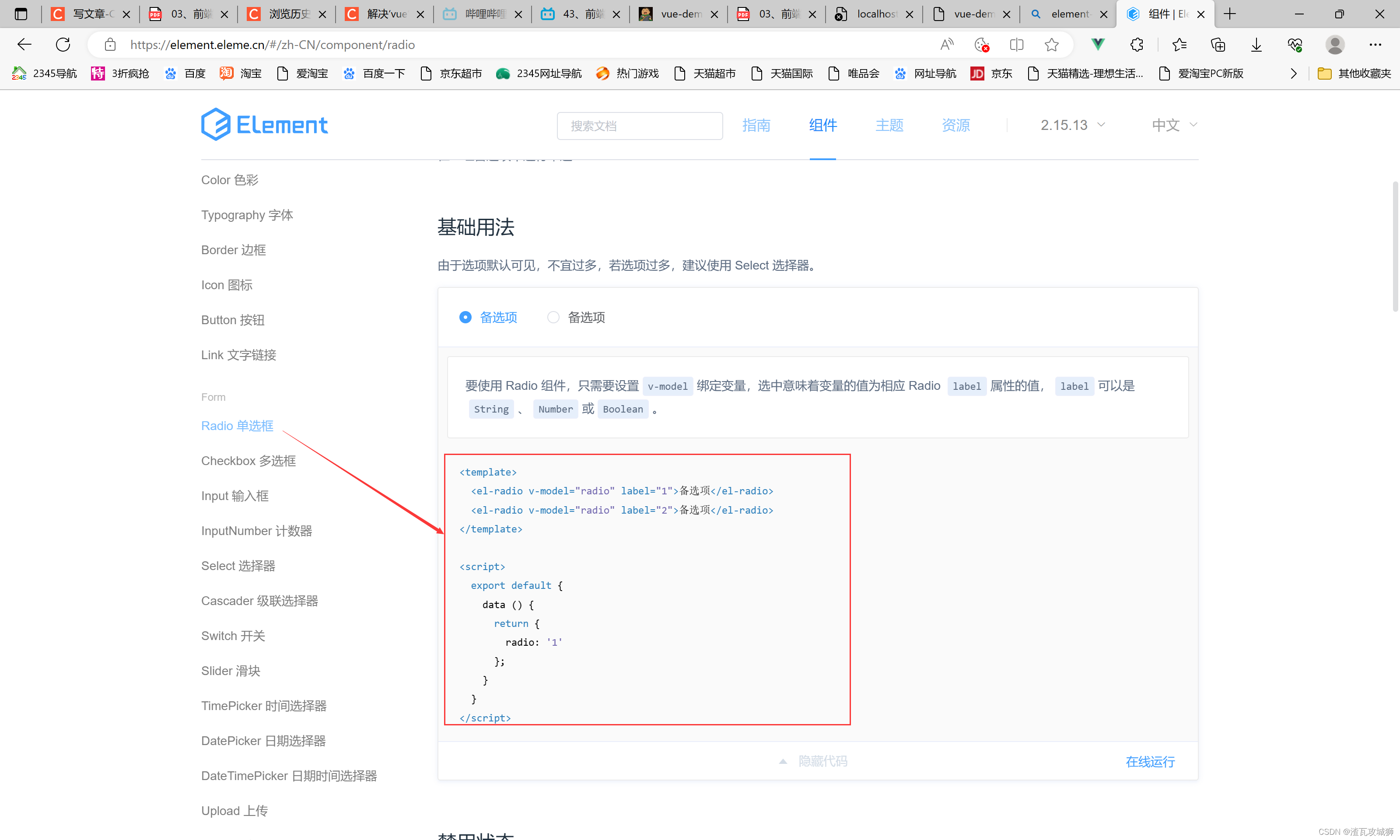Open a new tab with plus icon
The width and height of the screenshot is (1400, 840).
coord(1230,14)
